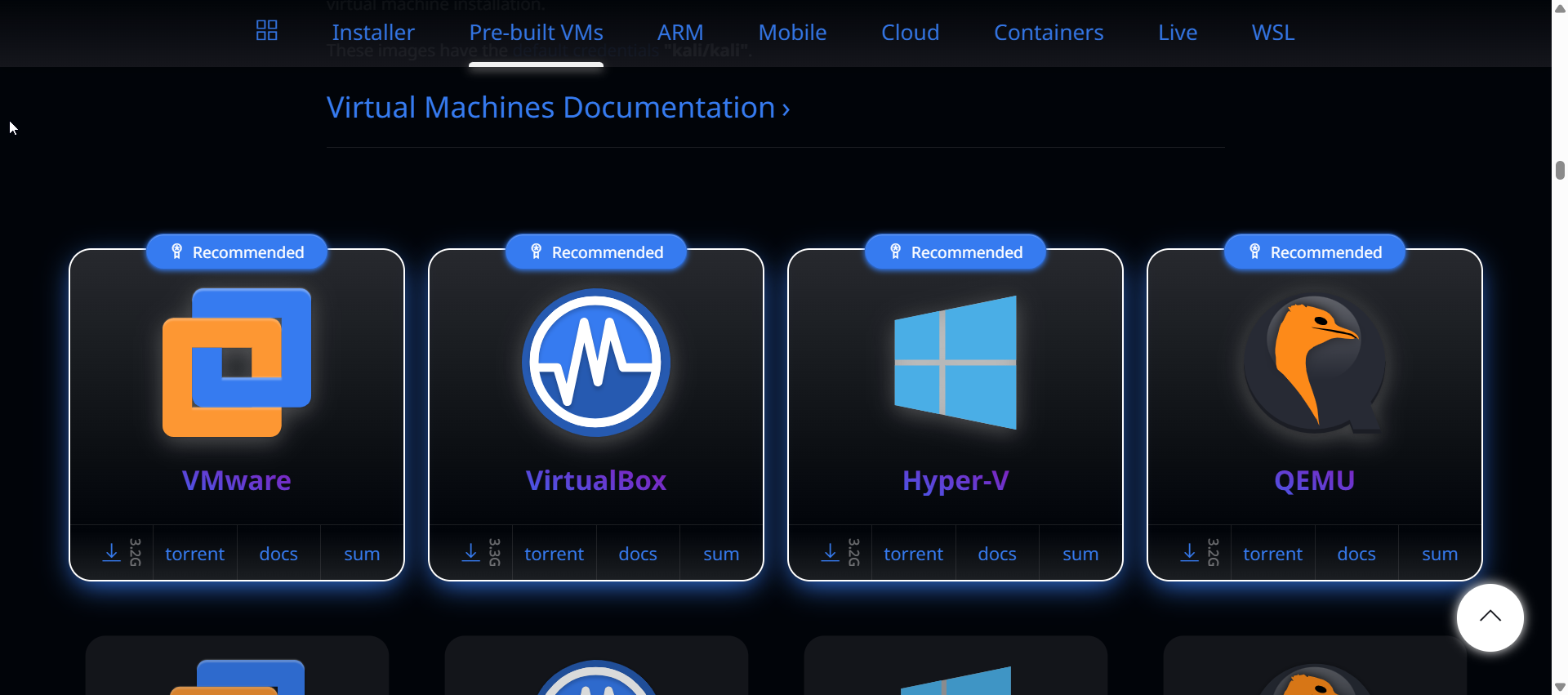
Task: Click the page scrollbar thumb
Action: click(x=1560, y=170)
